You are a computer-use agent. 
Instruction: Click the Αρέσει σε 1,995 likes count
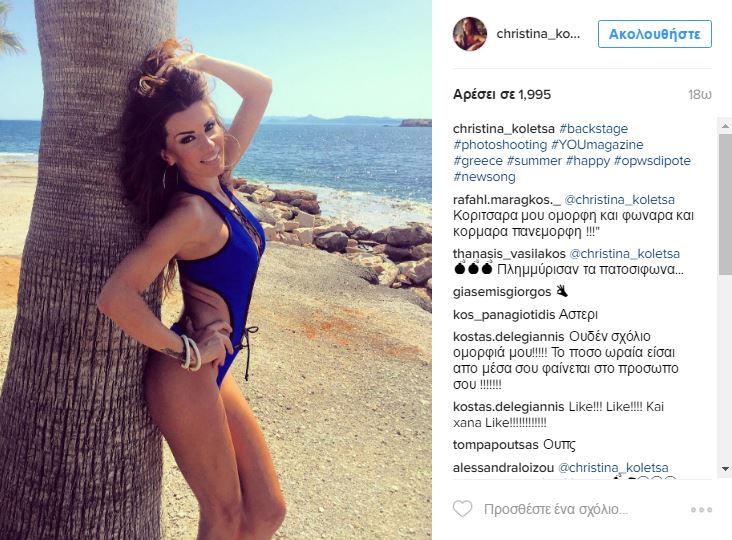(x=502, y=95)
